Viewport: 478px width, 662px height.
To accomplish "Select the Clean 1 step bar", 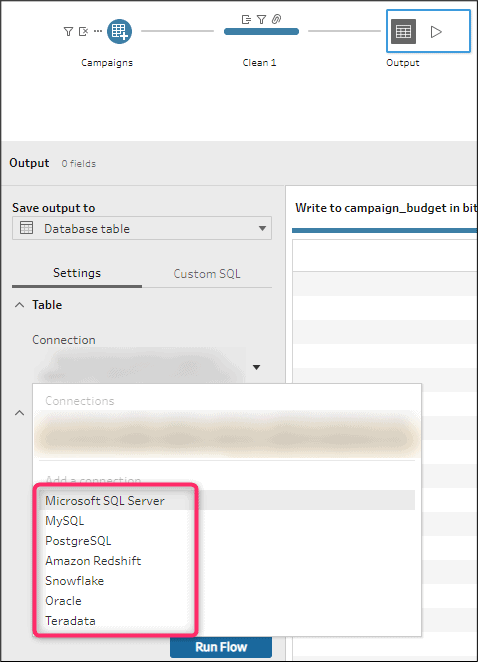I will [261, 32].
